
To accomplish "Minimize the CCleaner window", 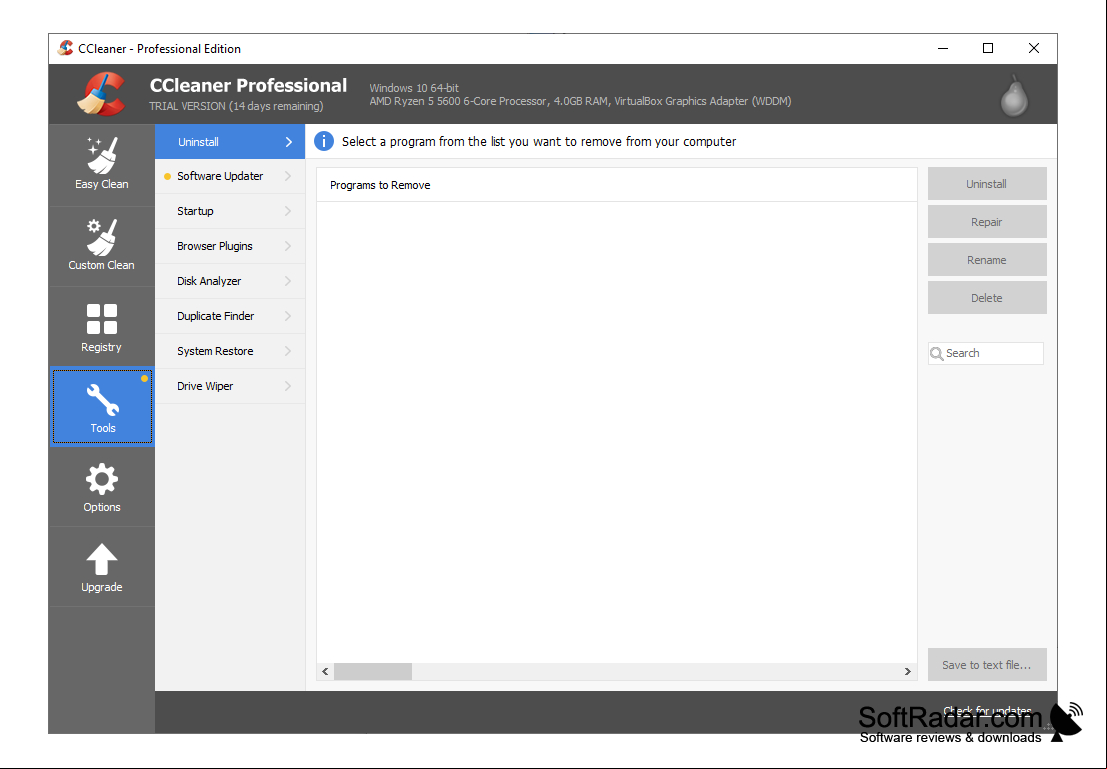I will (943, 48).
